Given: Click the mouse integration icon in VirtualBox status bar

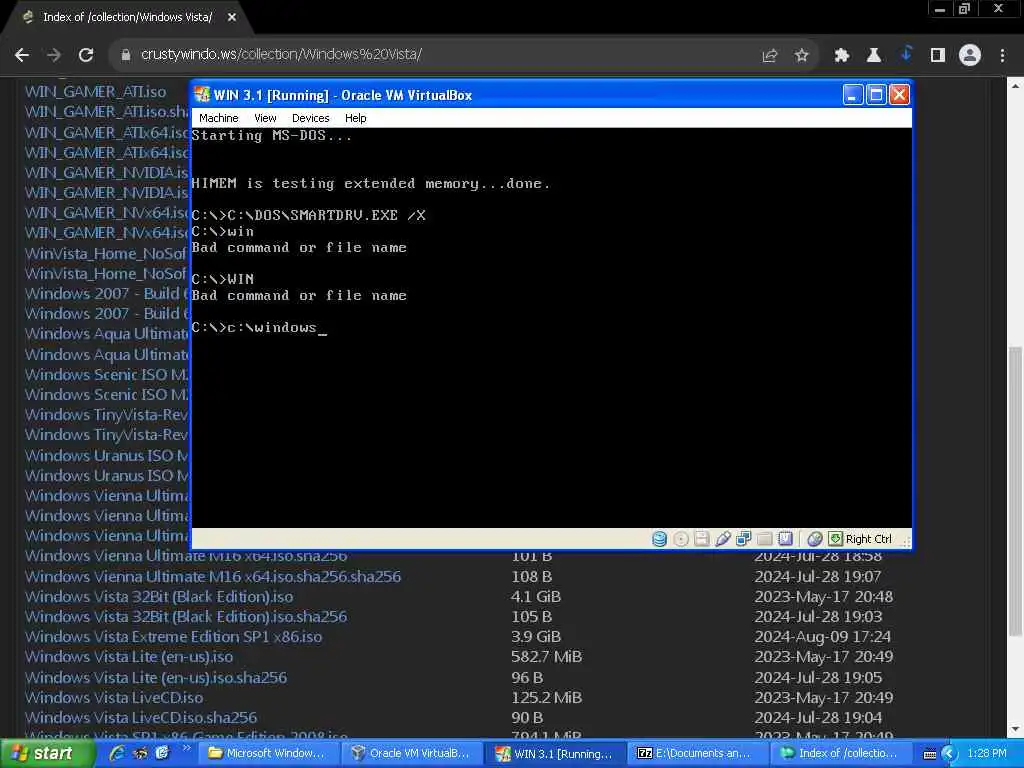Looking at the screenshot, I should pos(814,539).
